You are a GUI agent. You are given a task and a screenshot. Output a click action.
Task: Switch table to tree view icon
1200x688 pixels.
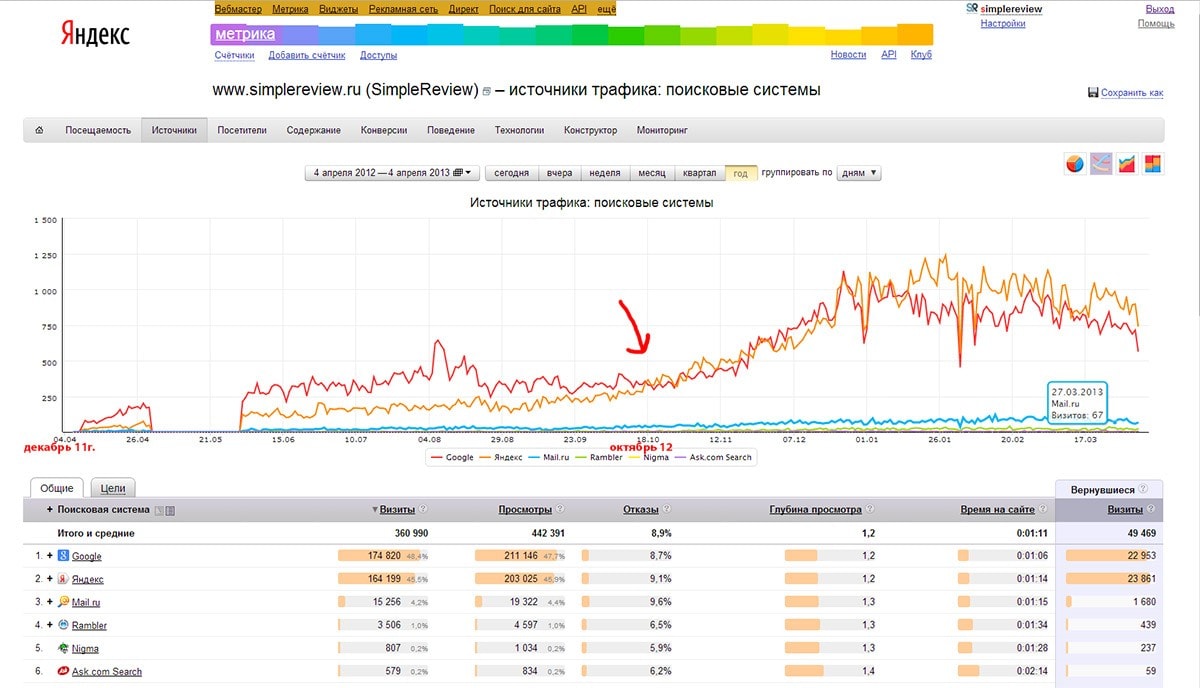pyautogui.click(x=157, y=511)
